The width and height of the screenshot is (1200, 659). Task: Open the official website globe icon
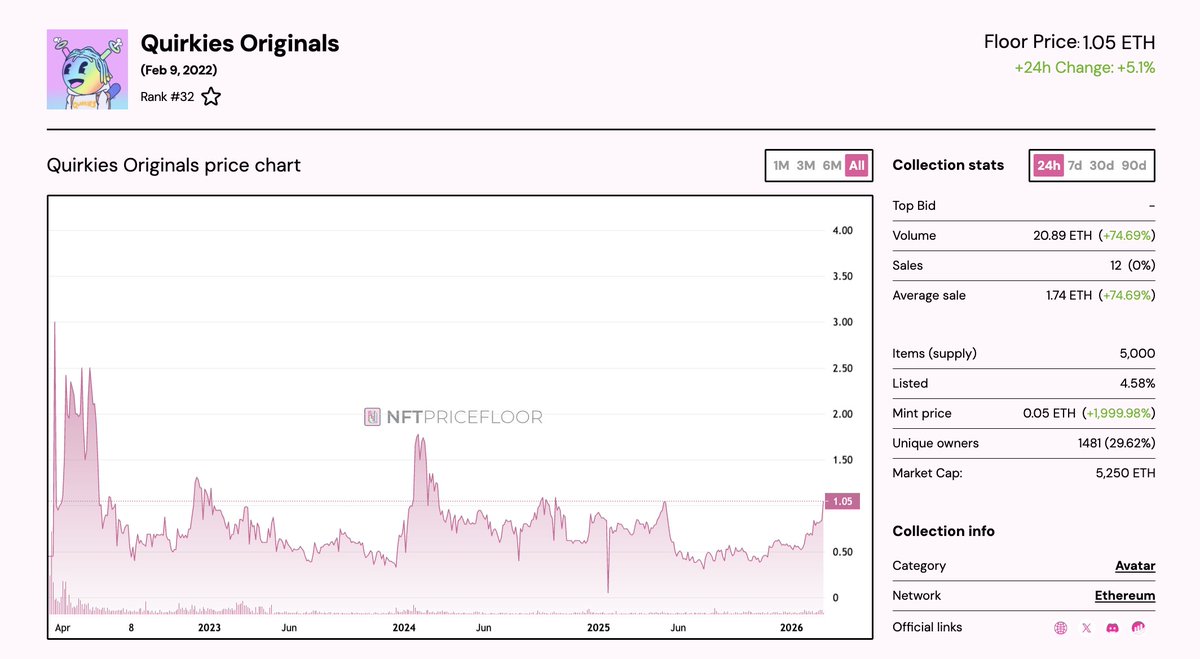(x=1061, y=628)
